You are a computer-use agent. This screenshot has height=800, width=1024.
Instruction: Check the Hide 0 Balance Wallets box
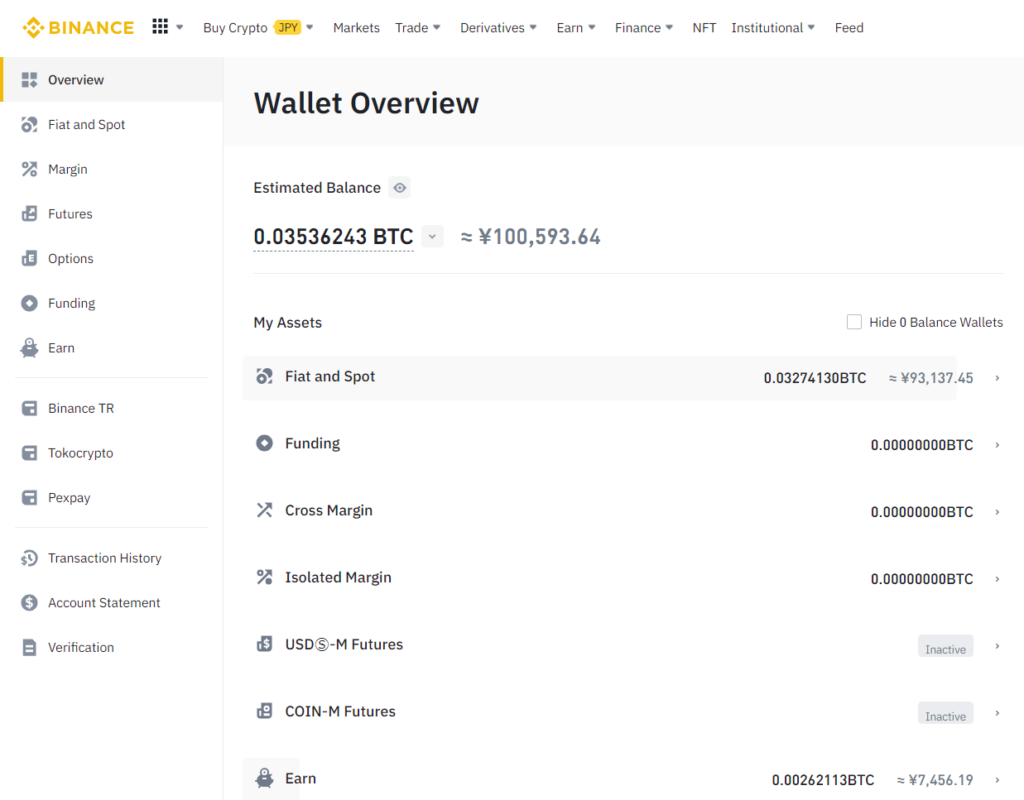[x=854, y=322]
